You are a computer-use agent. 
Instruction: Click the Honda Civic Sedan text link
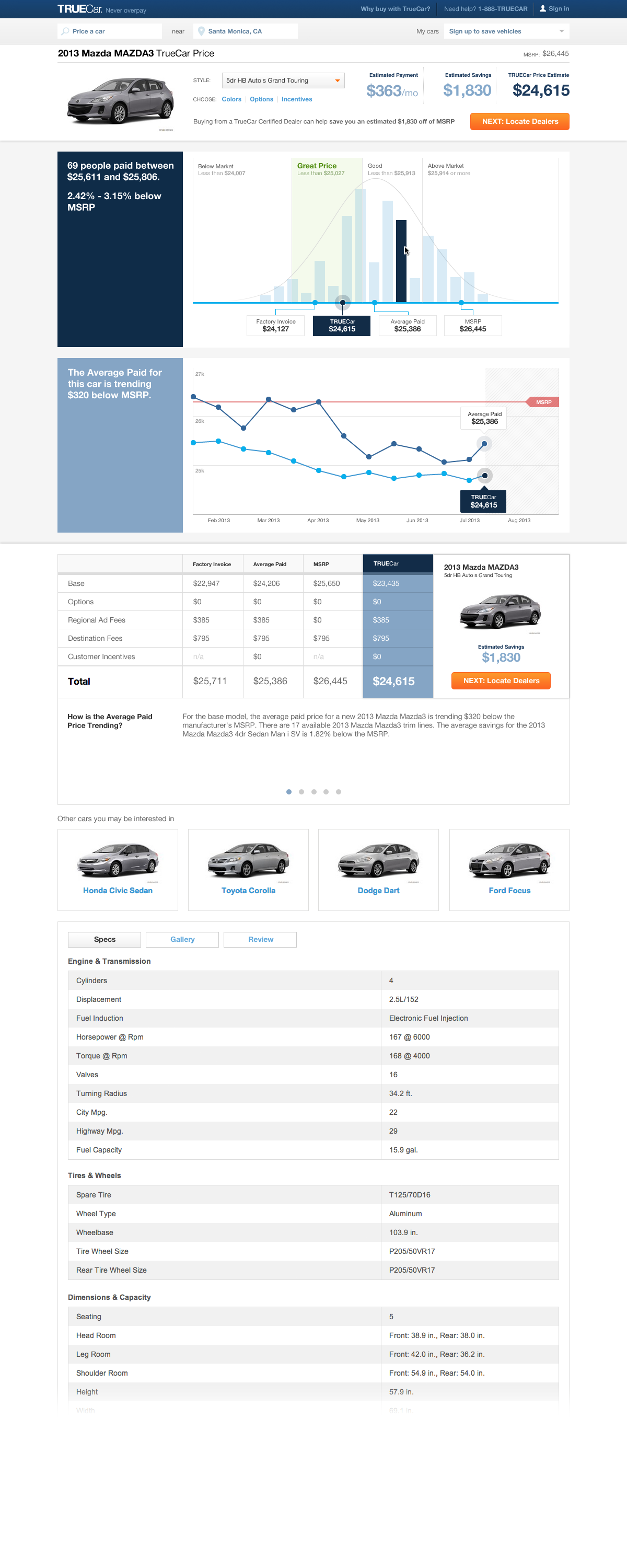point(118,890)
